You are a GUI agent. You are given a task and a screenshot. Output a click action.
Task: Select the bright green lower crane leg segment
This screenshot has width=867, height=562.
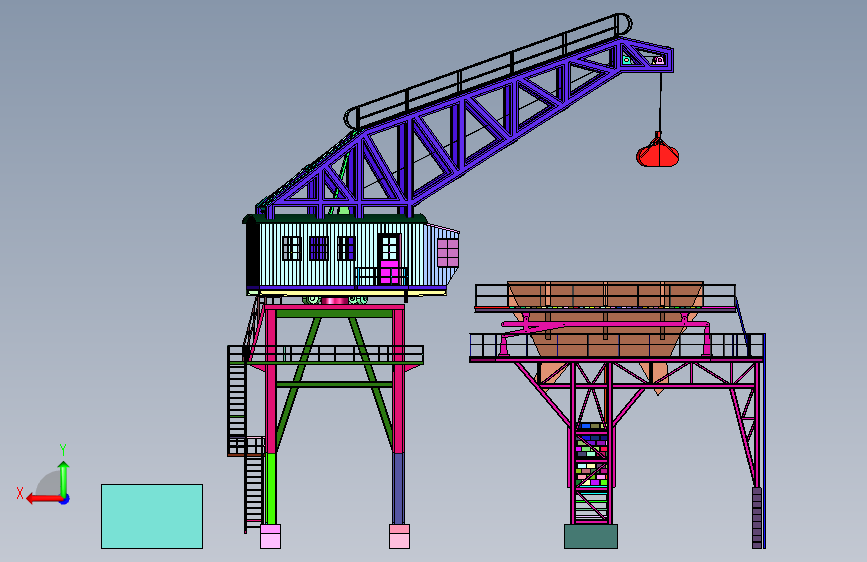pos(271,488)
